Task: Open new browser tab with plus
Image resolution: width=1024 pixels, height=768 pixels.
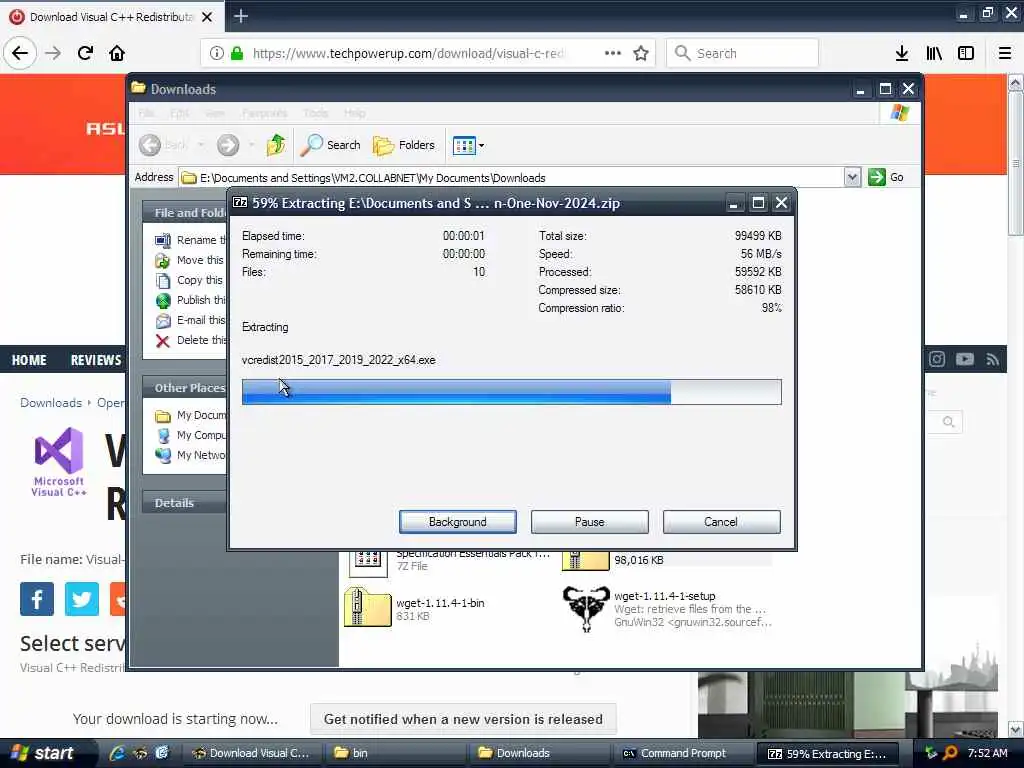Action: [x=241, y=16]
